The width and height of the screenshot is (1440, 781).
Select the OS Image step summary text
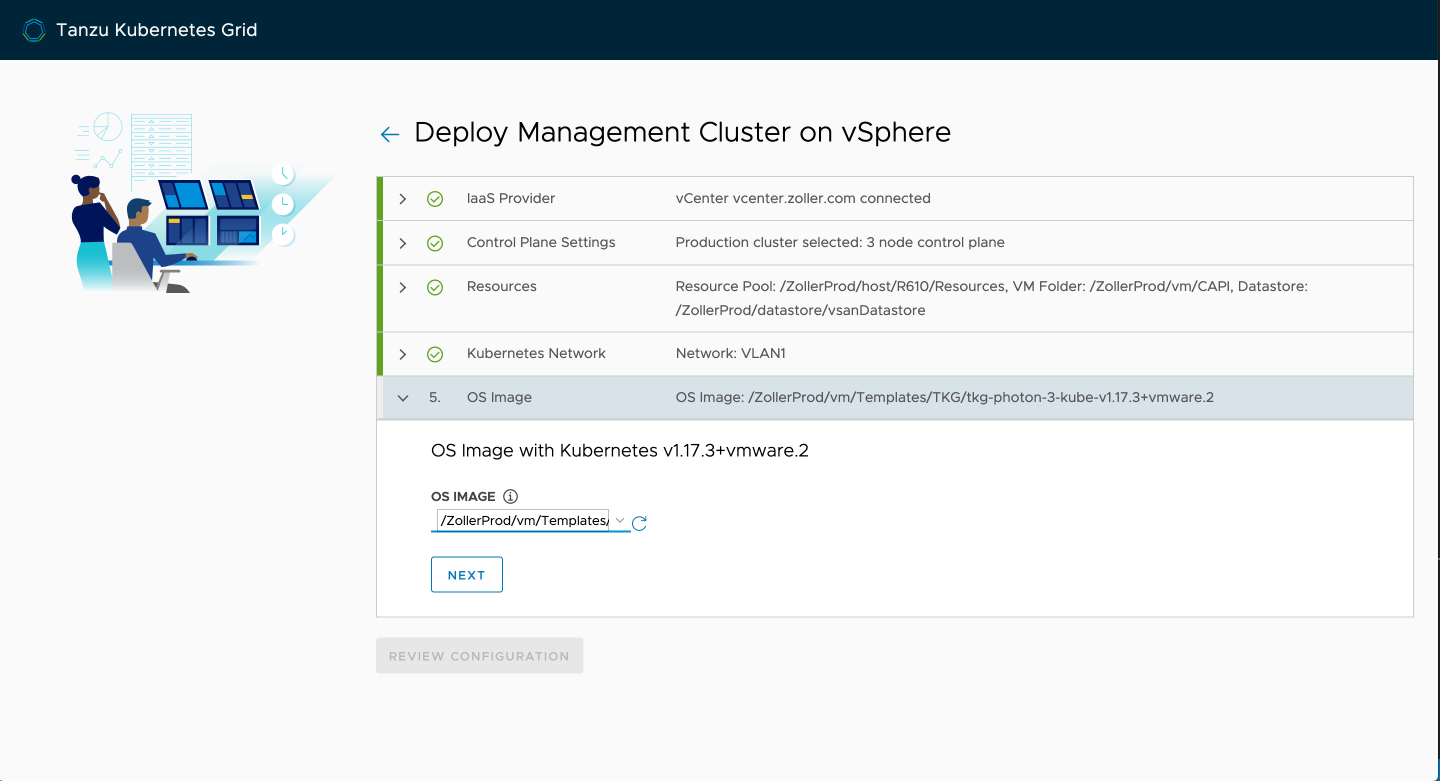944,398
